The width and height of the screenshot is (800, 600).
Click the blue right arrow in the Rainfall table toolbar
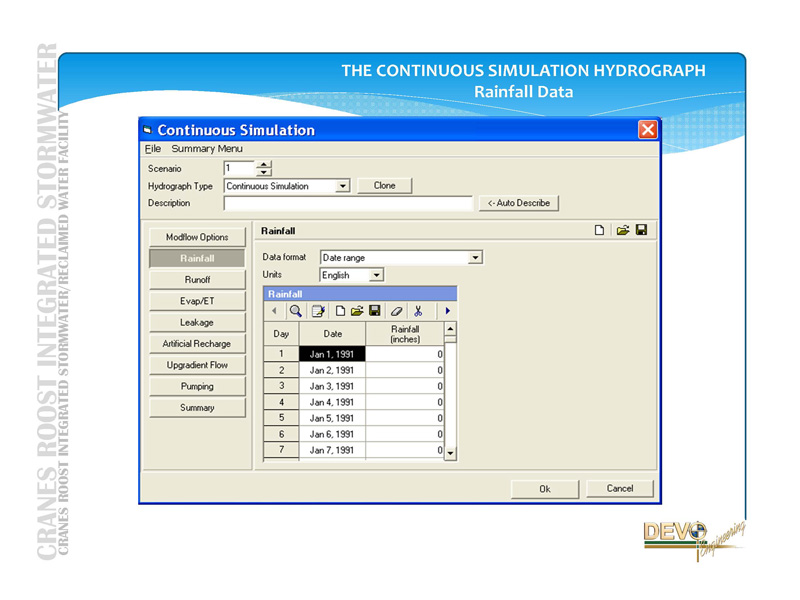pos(447,311)
